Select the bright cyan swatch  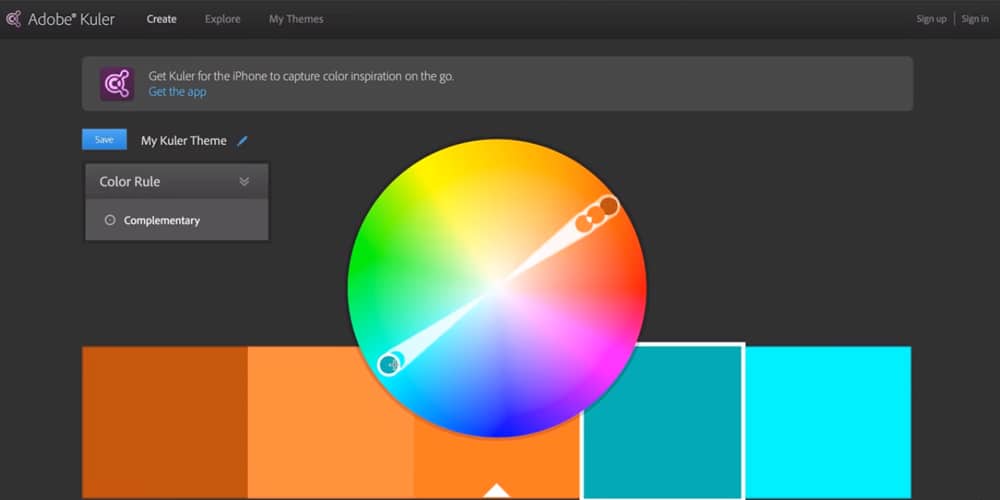coord(828,422)
